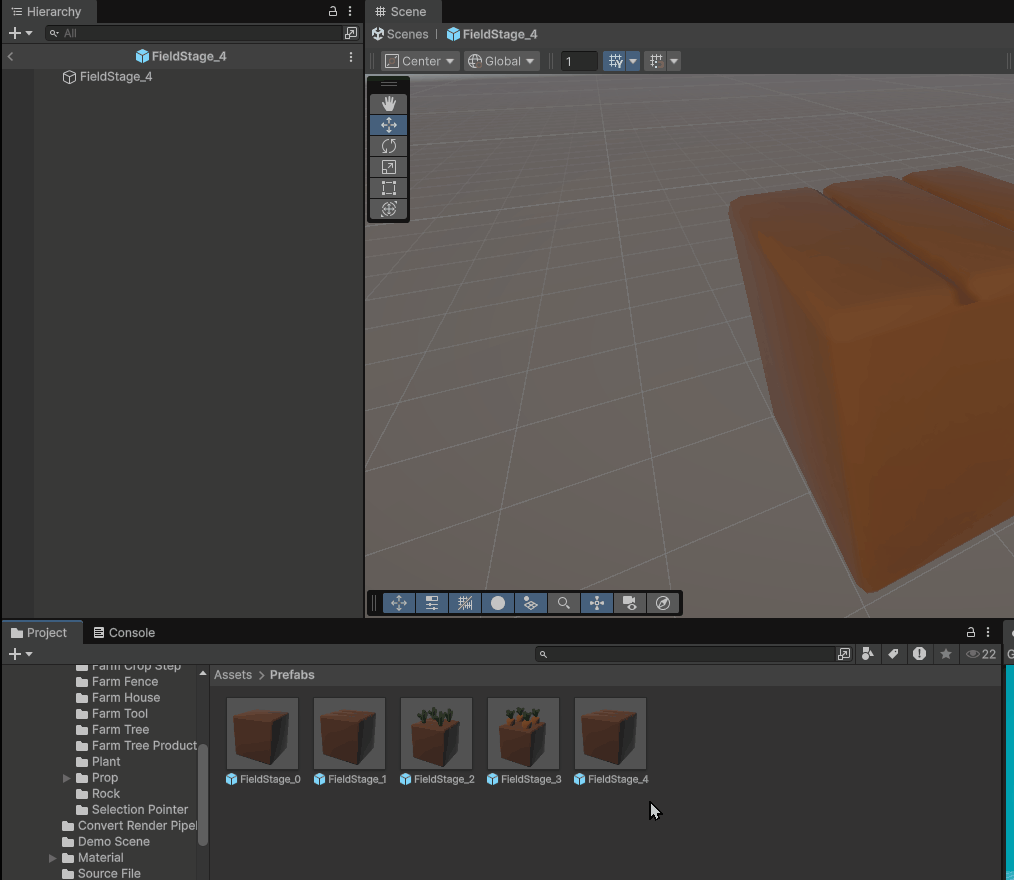Toggle the Hierarchy panel lock
The width and height of the screenshot is (1014, 880).
(x=333, y=12)
